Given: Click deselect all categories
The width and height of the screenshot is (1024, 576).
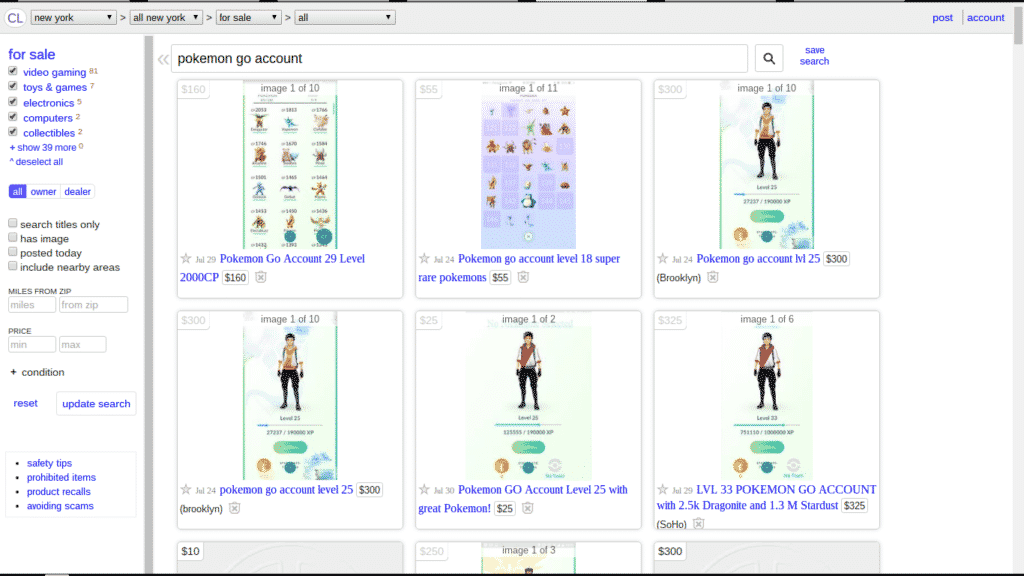Looking at the screenshot, I should point(36,162).
